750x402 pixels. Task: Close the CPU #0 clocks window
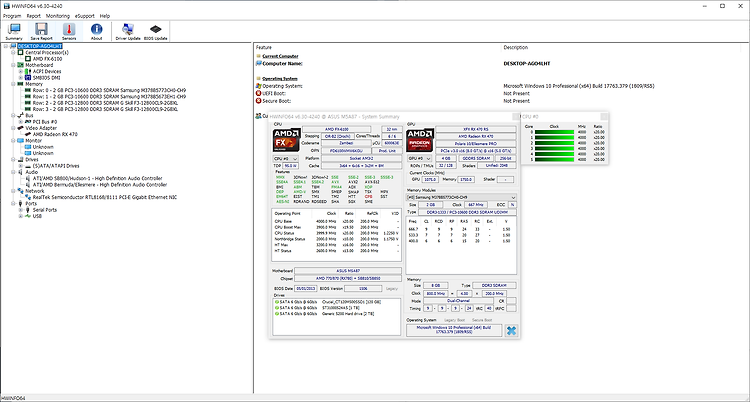[x=604, y=116]
